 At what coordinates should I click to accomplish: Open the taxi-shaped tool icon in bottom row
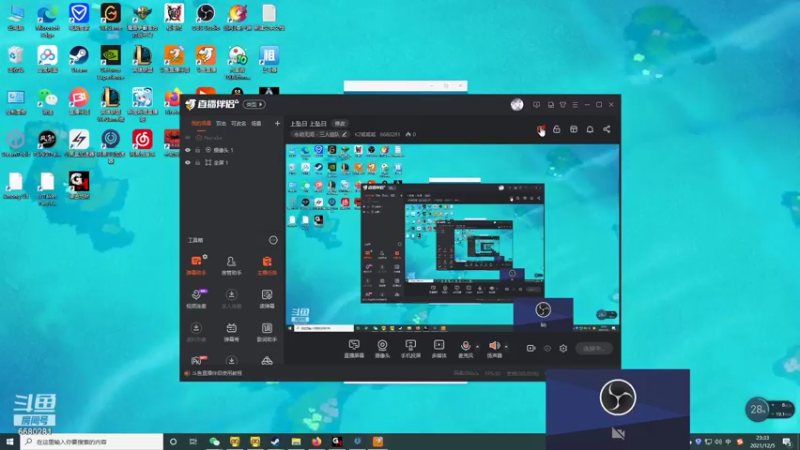pyautogui.click(x=267, y=361)
